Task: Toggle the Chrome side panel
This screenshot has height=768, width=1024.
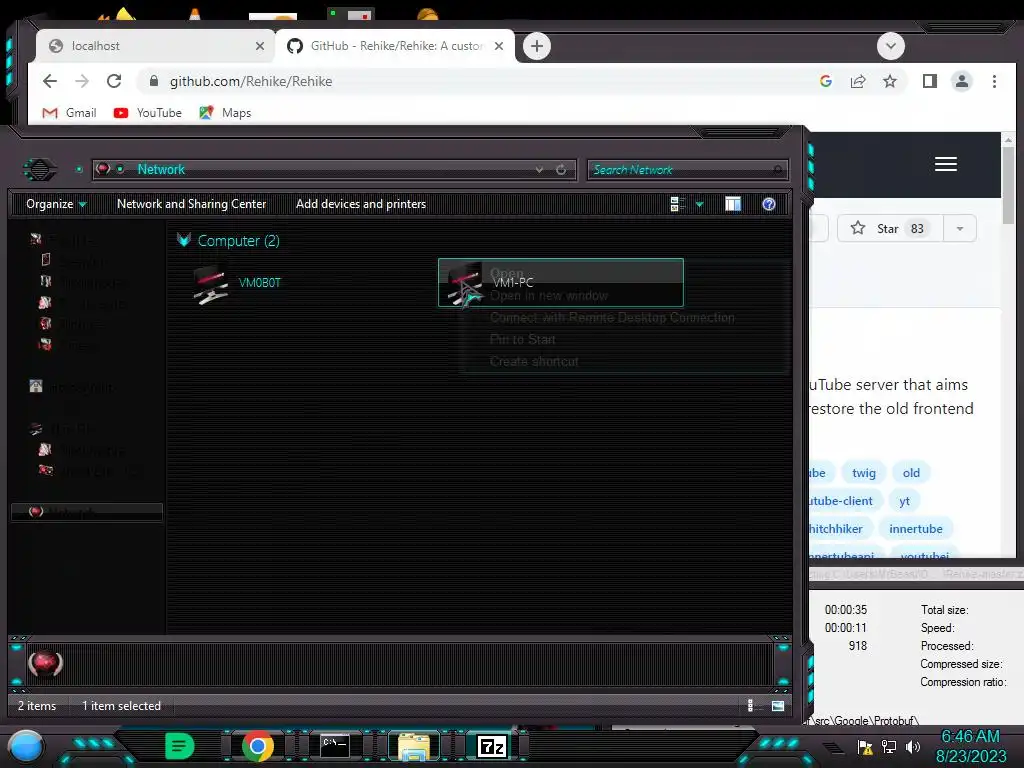Action: tap(930, 81)
